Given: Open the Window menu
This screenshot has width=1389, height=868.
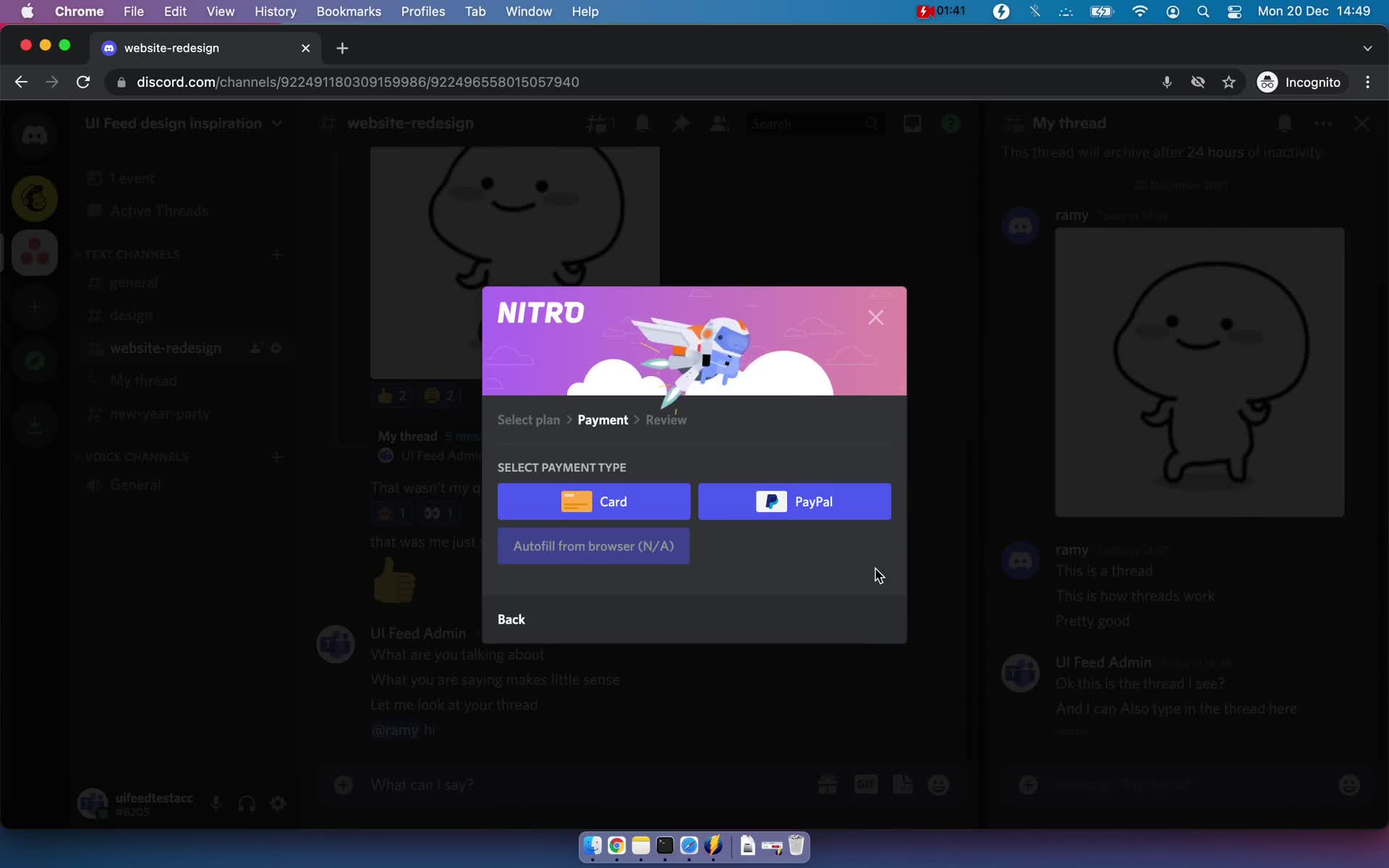Looking at the screenshot, I should click(x=528, y=12).
